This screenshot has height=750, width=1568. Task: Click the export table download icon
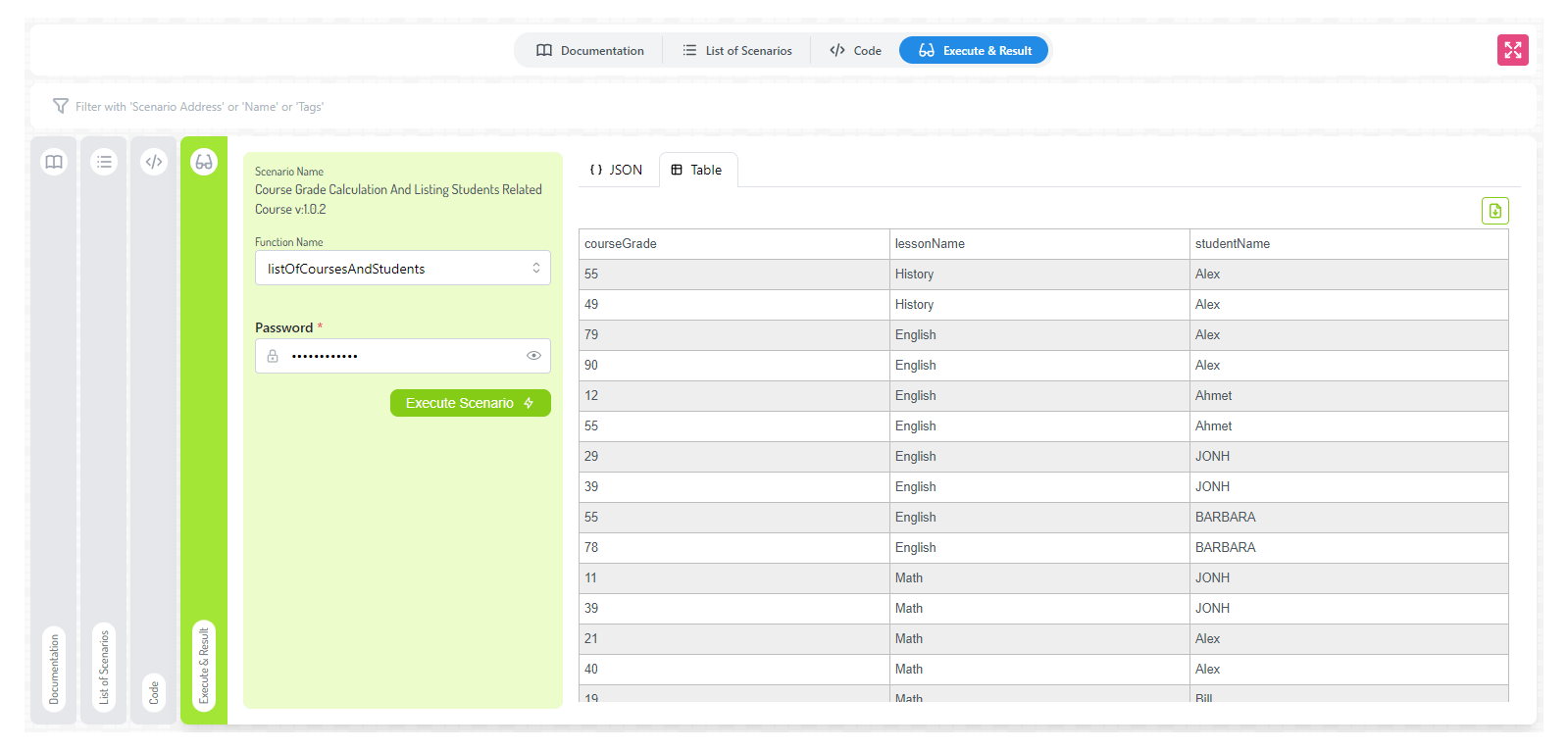coord(1494,211)
